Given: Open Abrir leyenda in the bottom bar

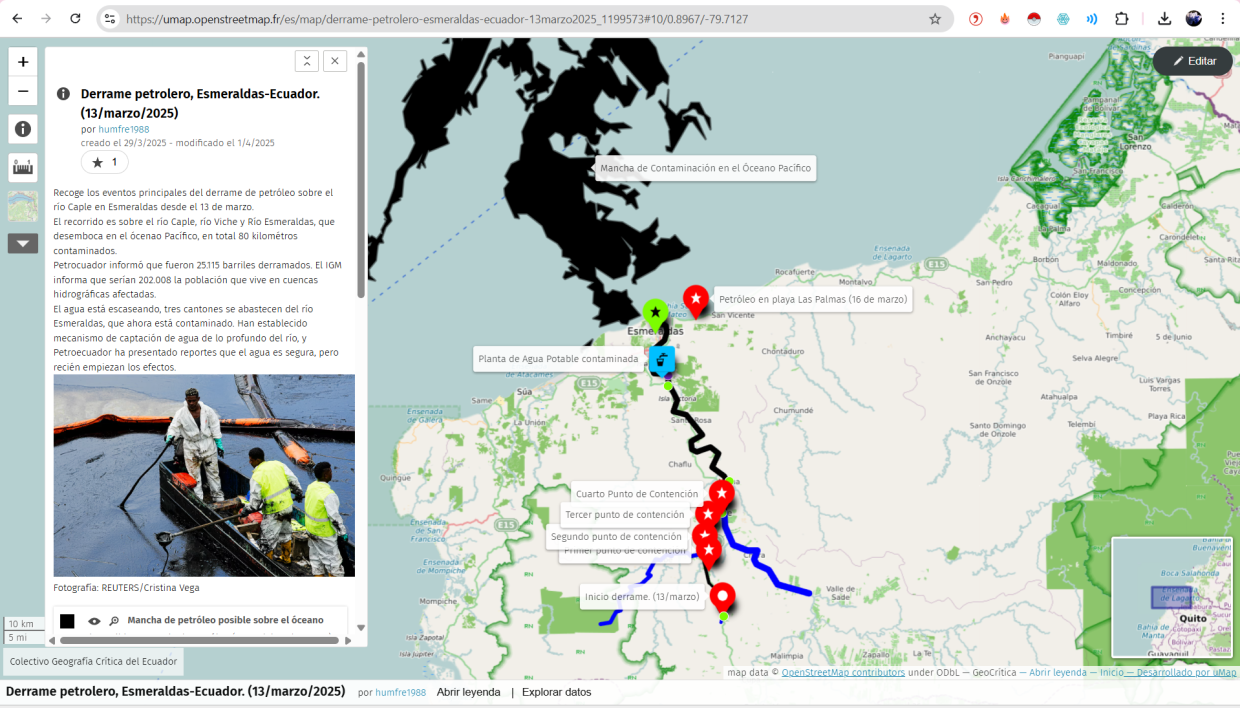Looking at the screenshot, I should (468, 692).
